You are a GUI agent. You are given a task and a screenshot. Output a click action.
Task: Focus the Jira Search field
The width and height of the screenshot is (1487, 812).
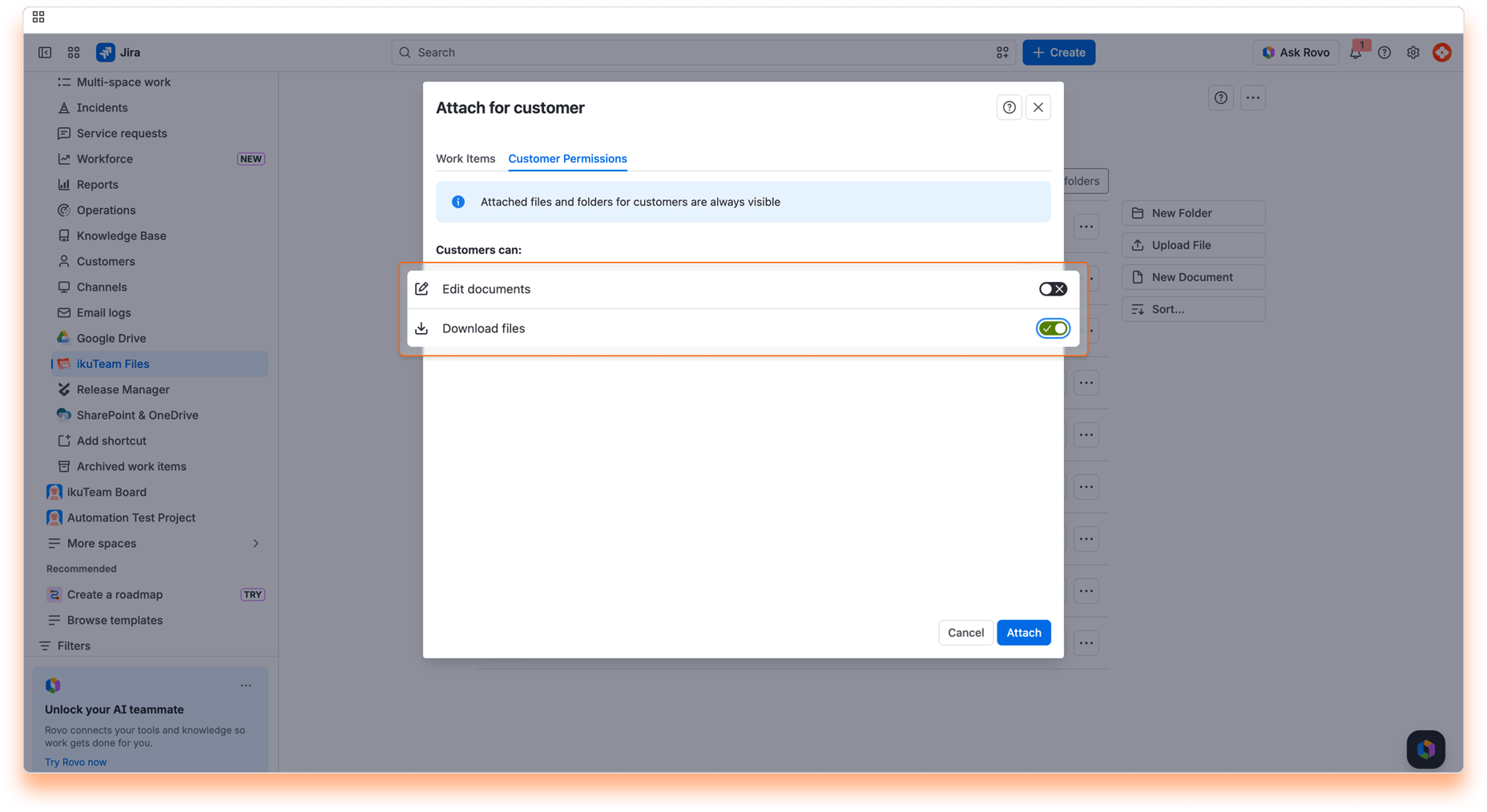(703, 53)
